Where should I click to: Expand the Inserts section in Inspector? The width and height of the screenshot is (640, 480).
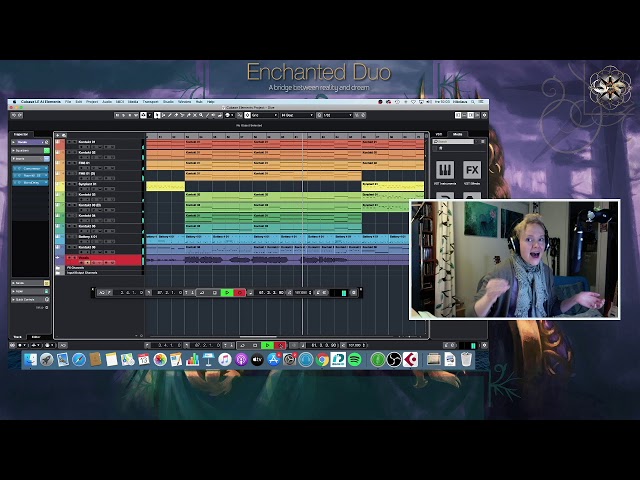[30, 159]
